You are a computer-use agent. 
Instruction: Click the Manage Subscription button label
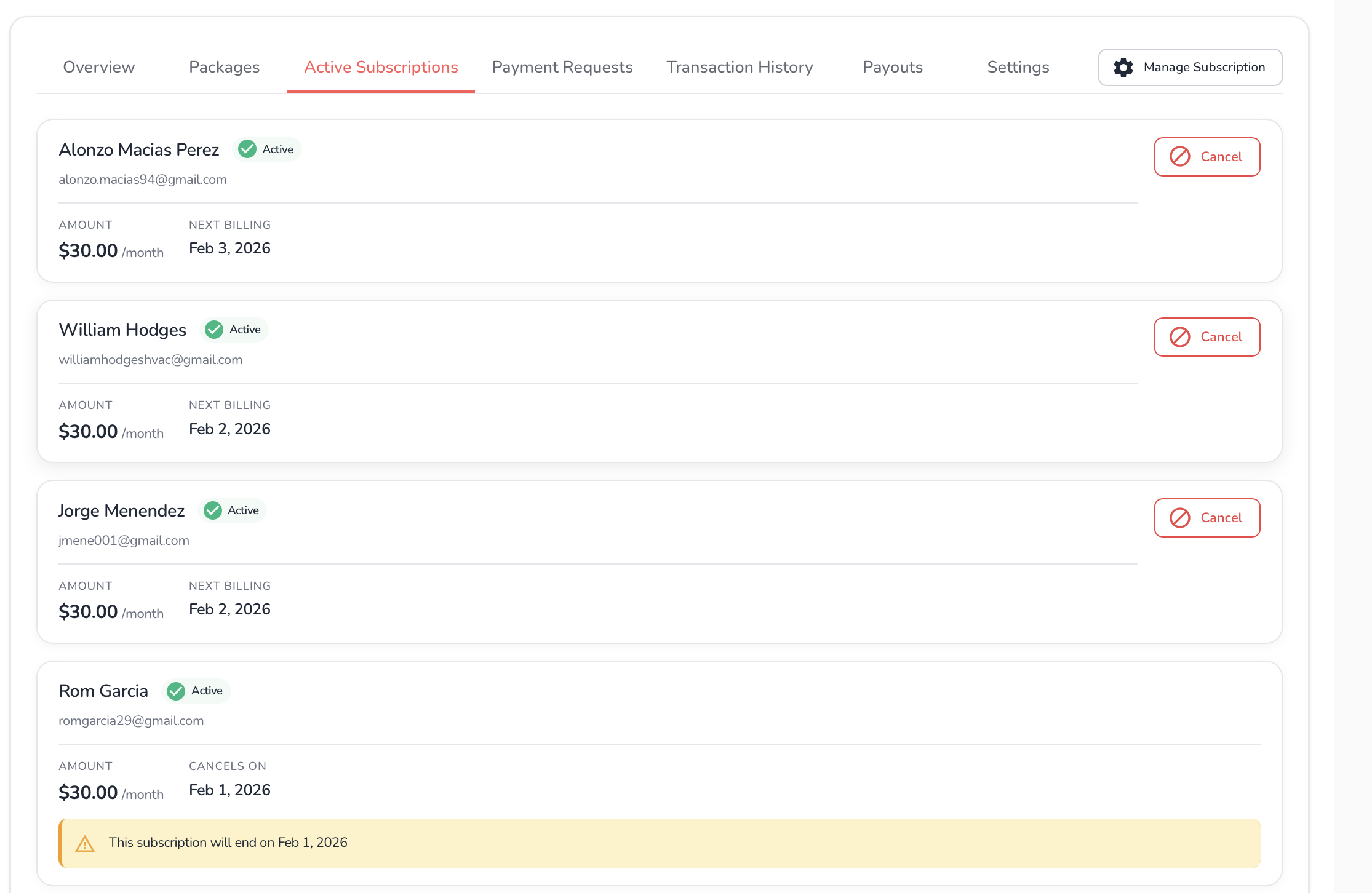coord(1204,67)
